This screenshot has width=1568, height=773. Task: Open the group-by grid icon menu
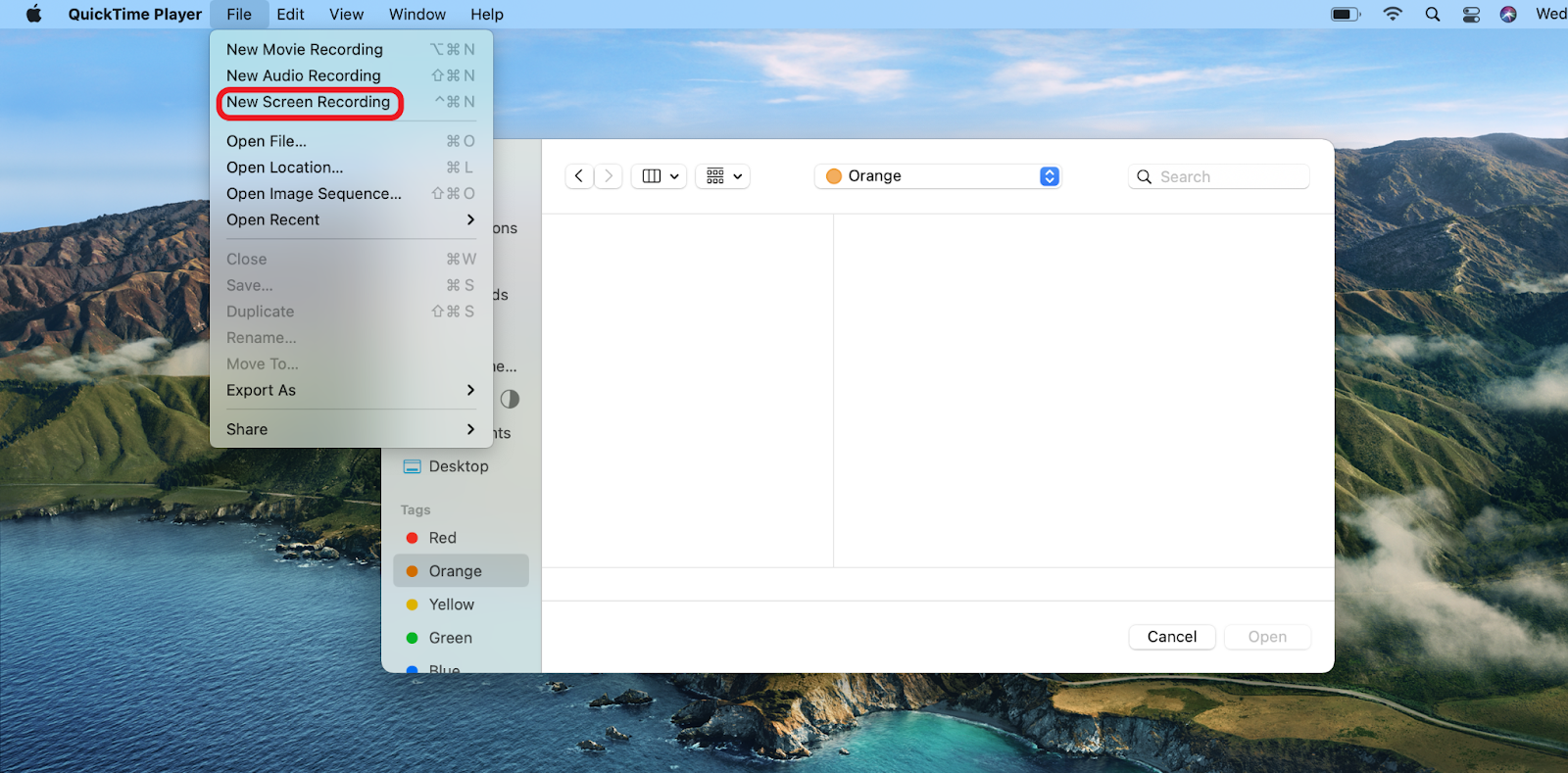tap(723, 176)
